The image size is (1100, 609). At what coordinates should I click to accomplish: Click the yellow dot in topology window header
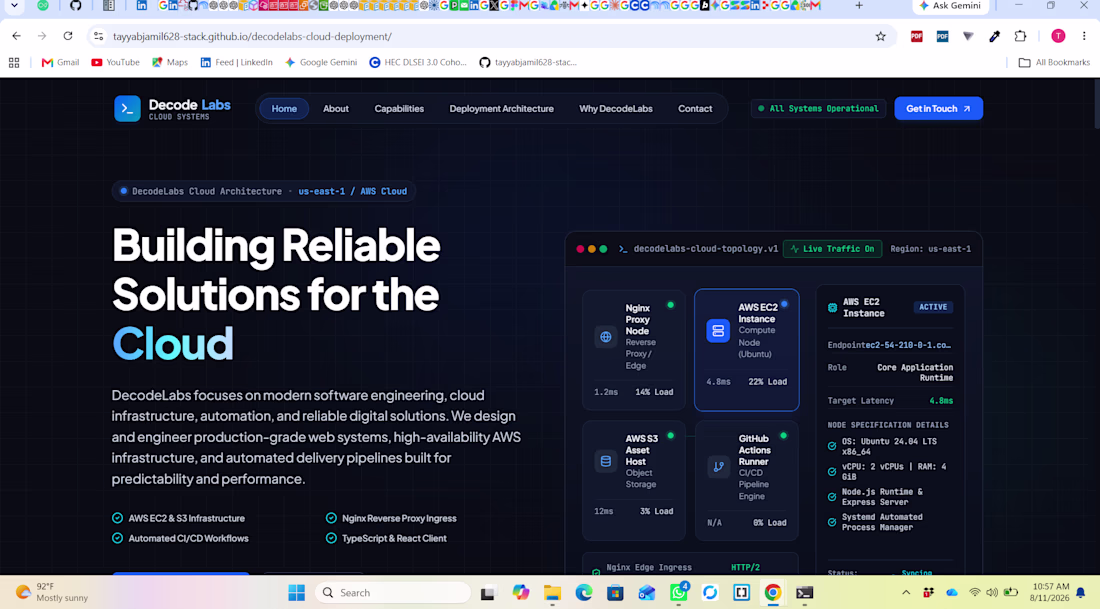pos(591,249)
